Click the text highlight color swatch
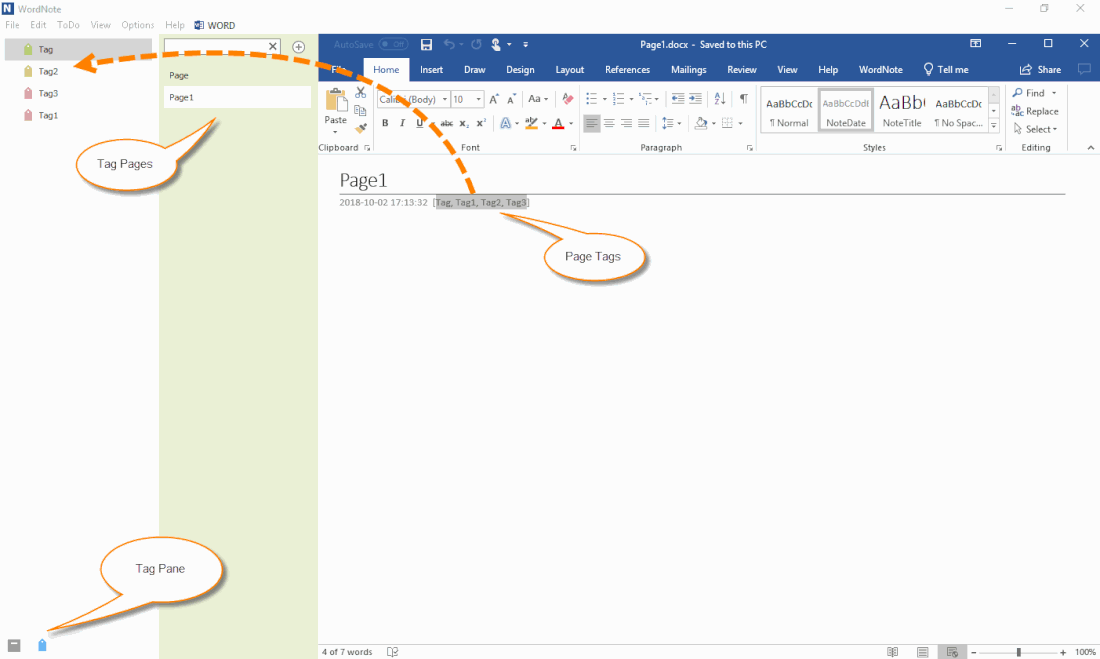This screenshot has height=659, width=1100. pos(531,124)
